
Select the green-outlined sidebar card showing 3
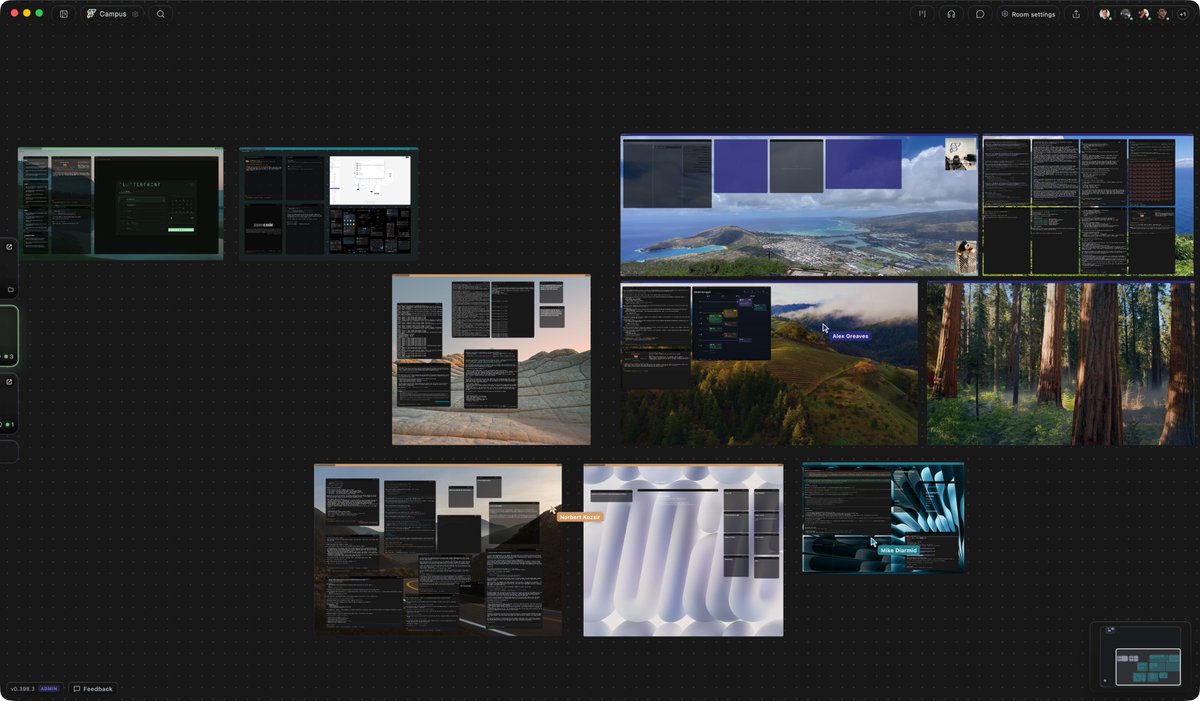coord(9,336)
